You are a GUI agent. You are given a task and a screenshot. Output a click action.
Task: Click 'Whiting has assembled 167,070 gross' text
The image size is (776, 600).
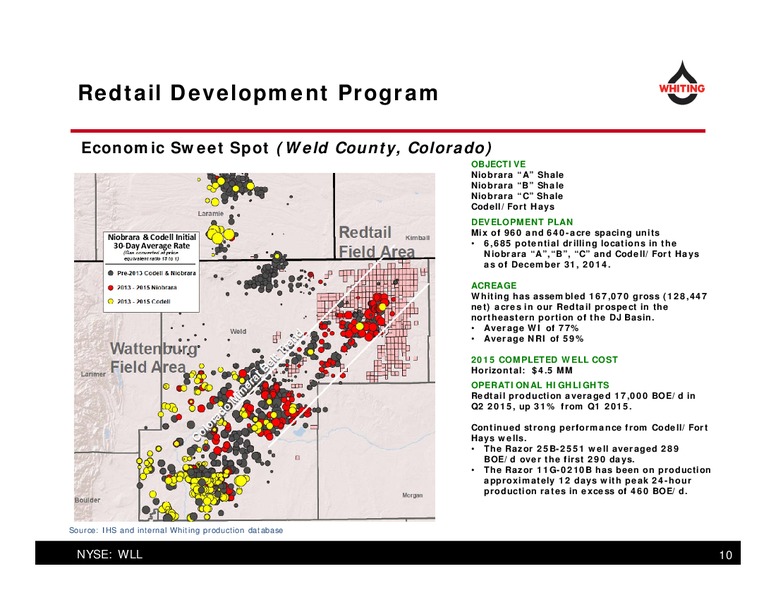(x=589, y=306)
